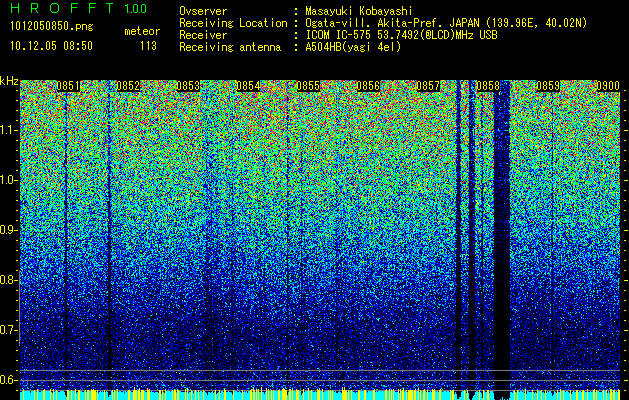Select the version number 1.0.0
This screenshot has height=400, width=629.
click(x=135, y=8)
